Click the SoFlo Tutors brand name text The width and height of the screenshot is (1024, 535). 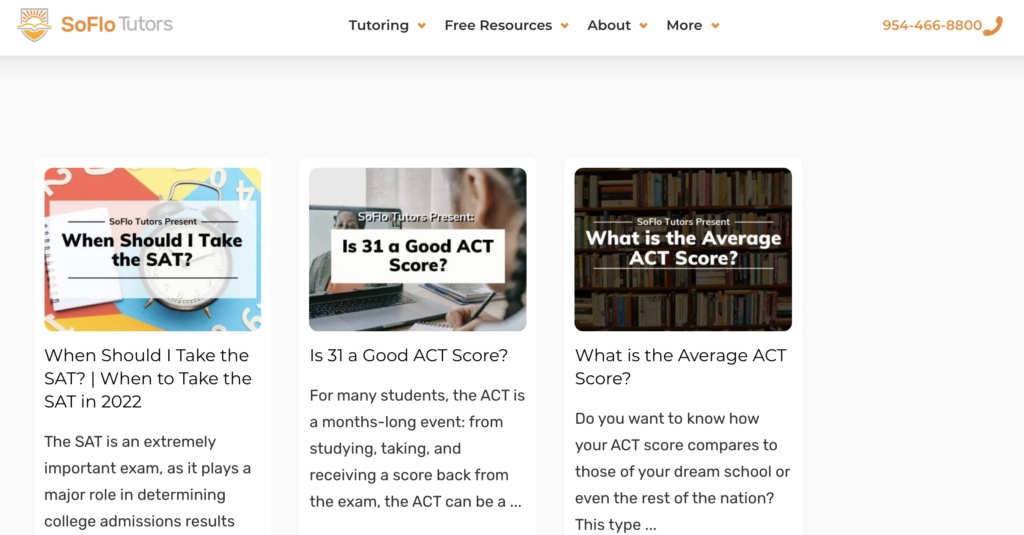116,25
